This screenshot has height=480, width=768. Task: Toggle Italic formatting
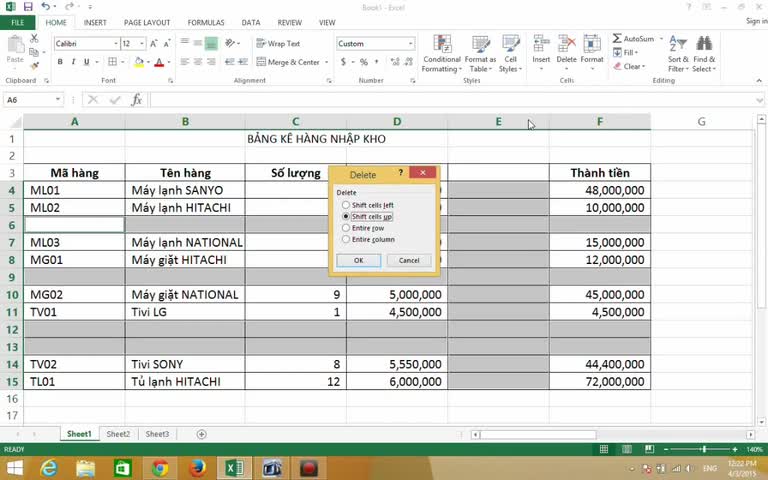pos(73,62)
